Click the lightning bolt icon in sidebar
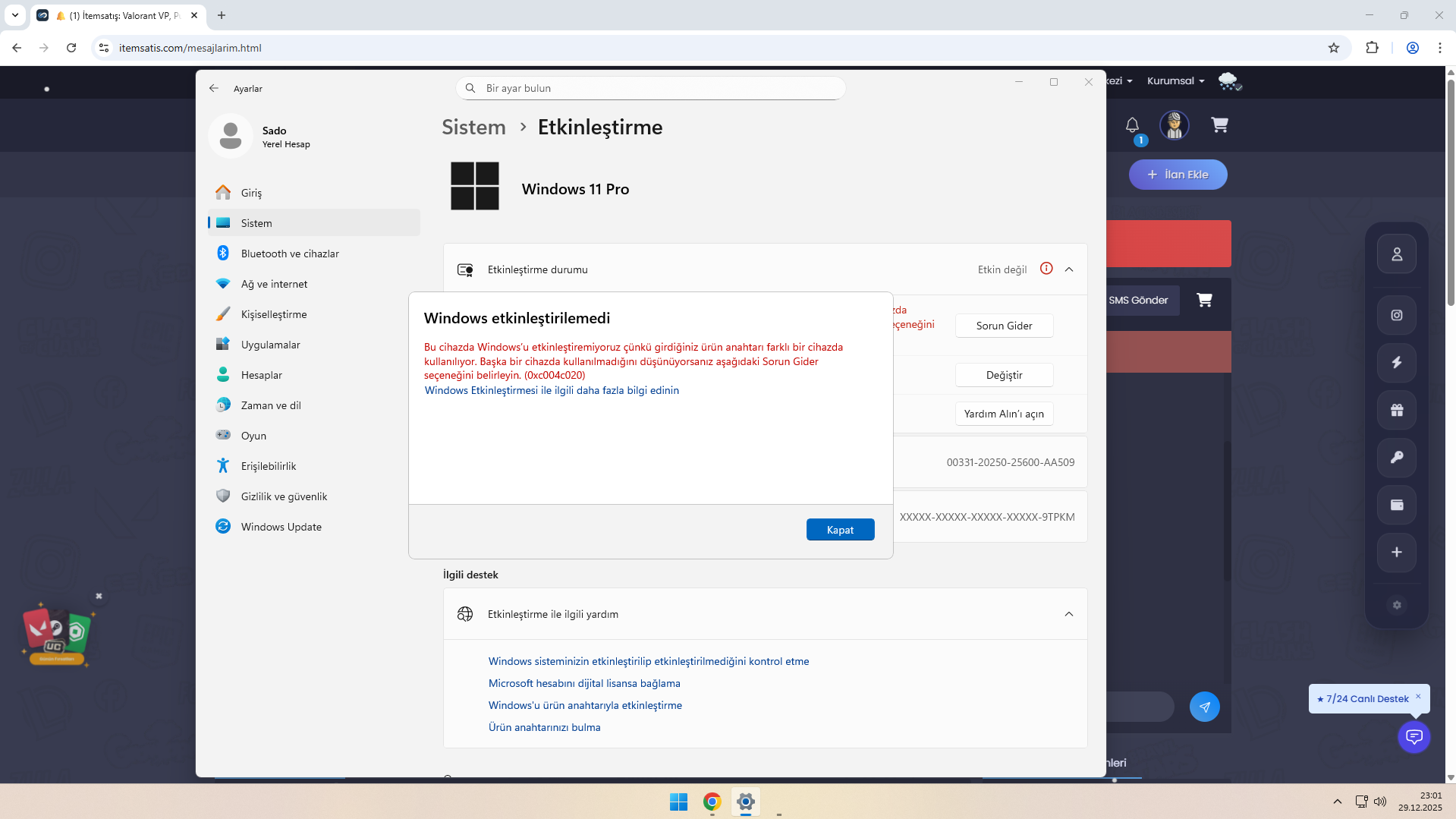The width and height of the screenshot is (1456, 819). pyautogui.click(x=1396, y=362)
